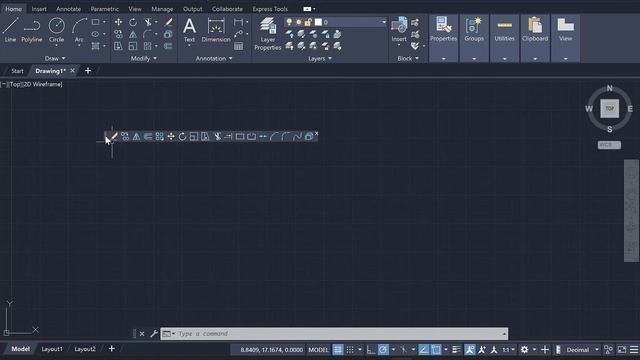Switch to the Layout1 tab
640x360 pixels.
(52, 349)
